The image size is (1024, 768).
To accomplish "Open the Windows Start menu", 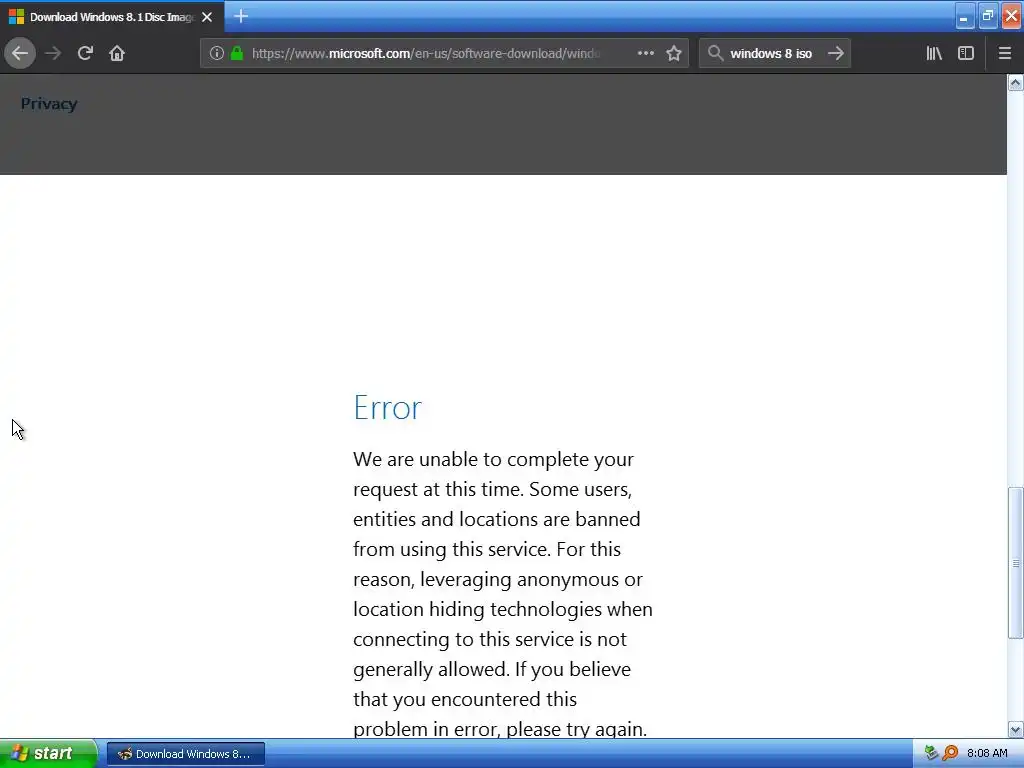I will click(48, 754).
